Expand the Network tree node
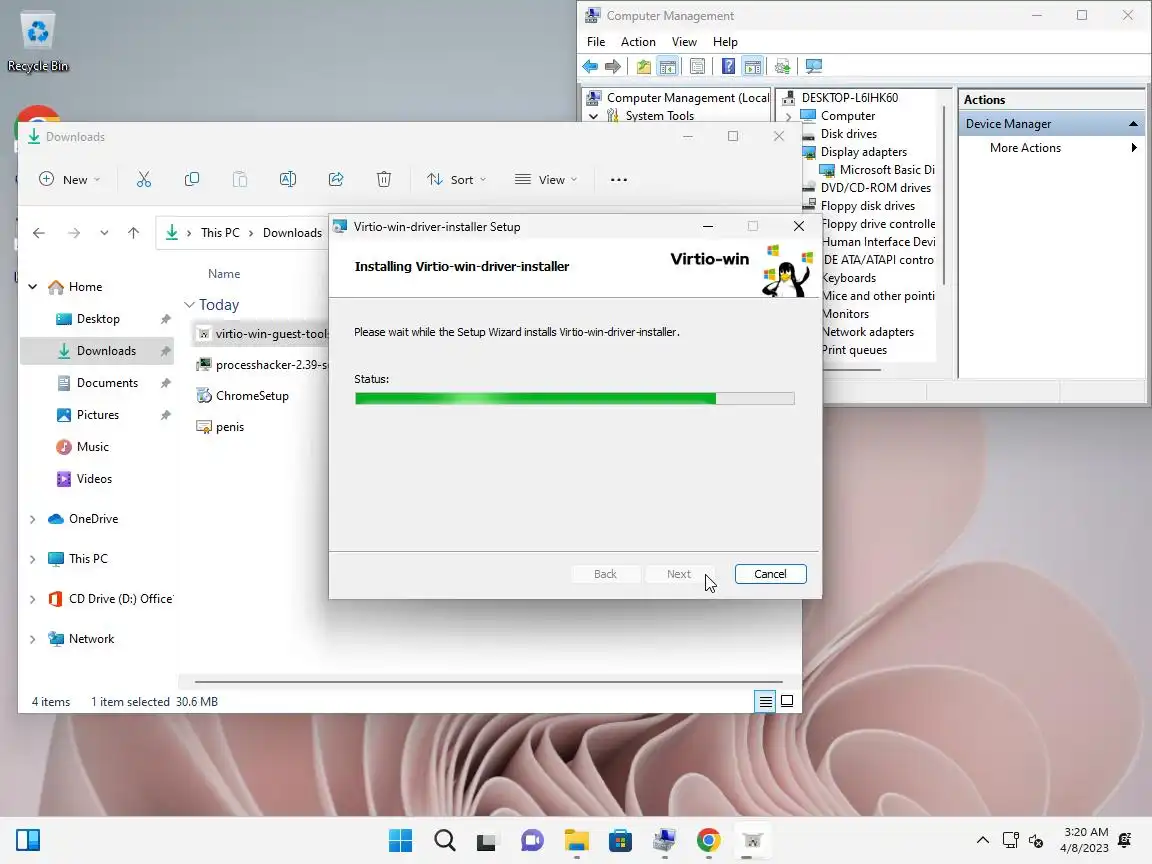Viewport: 1152px width, 864px height. click(33, 639)
